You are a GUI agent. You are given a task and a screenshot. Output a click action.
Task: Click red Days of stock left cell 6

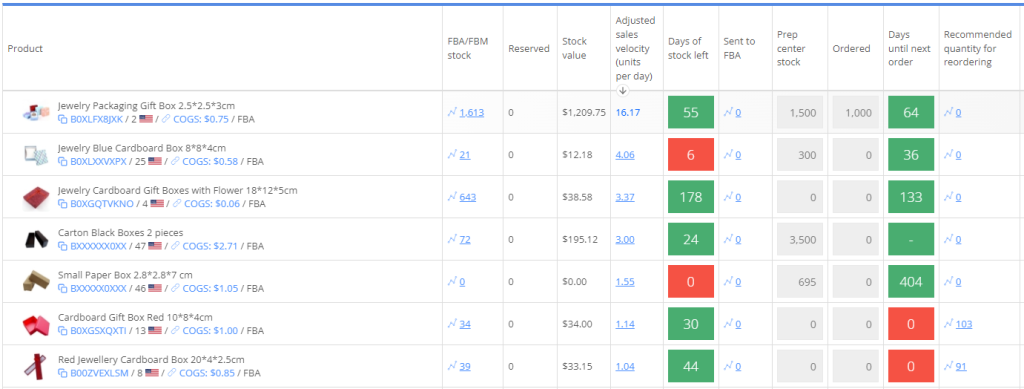pos(691,155)
